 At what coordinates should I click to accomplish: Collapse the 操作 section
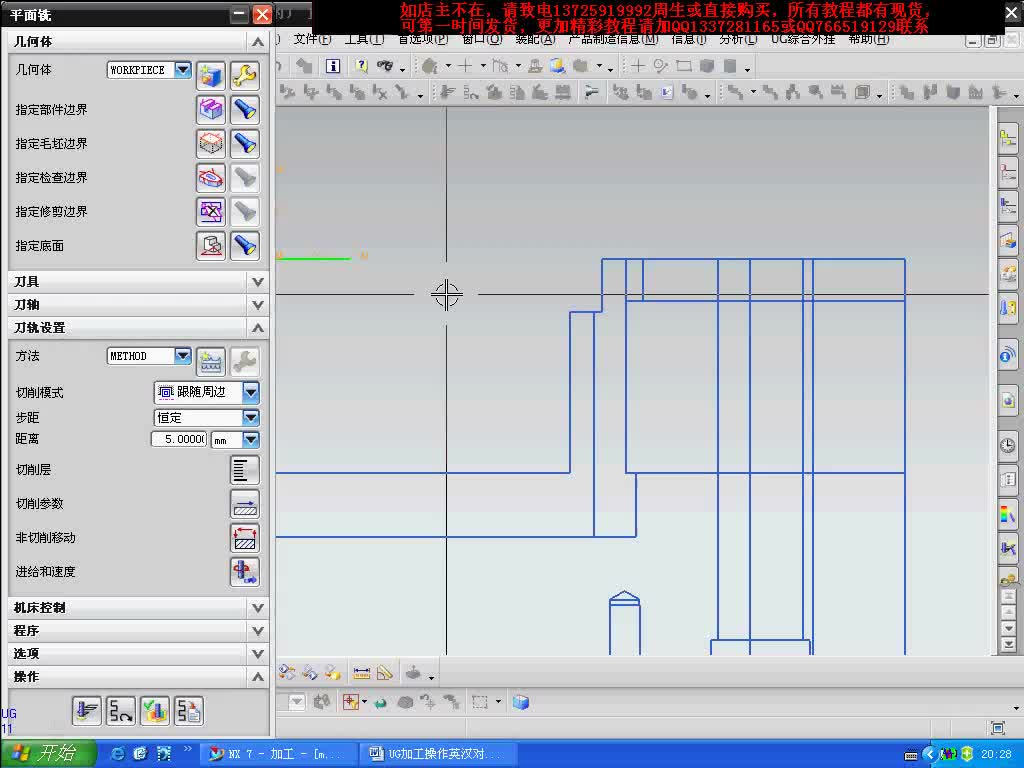[x=258, y=677]
